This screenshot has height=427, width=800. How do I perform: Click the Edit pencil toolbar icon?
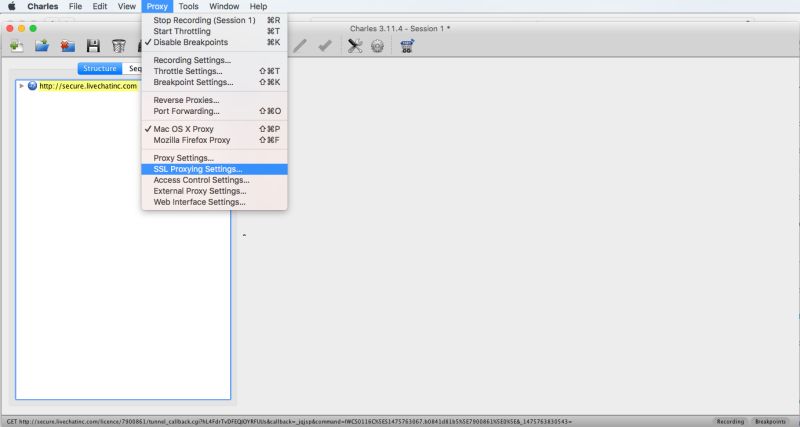click(300, 46)
